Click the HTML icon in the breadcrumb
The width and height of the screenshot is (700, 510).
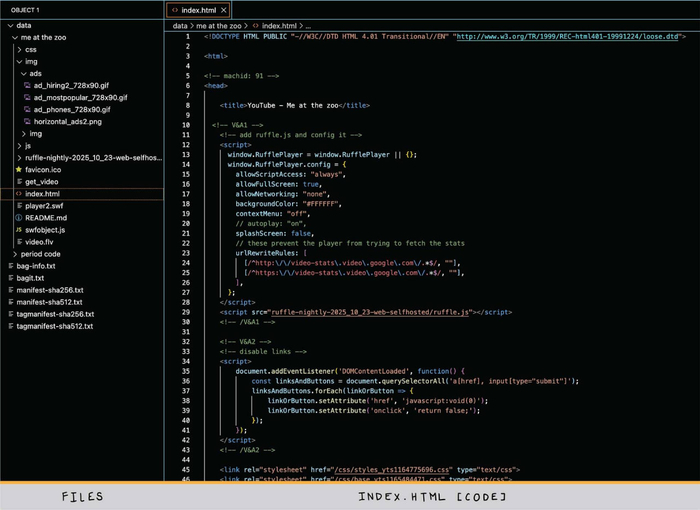click(255, 26)
